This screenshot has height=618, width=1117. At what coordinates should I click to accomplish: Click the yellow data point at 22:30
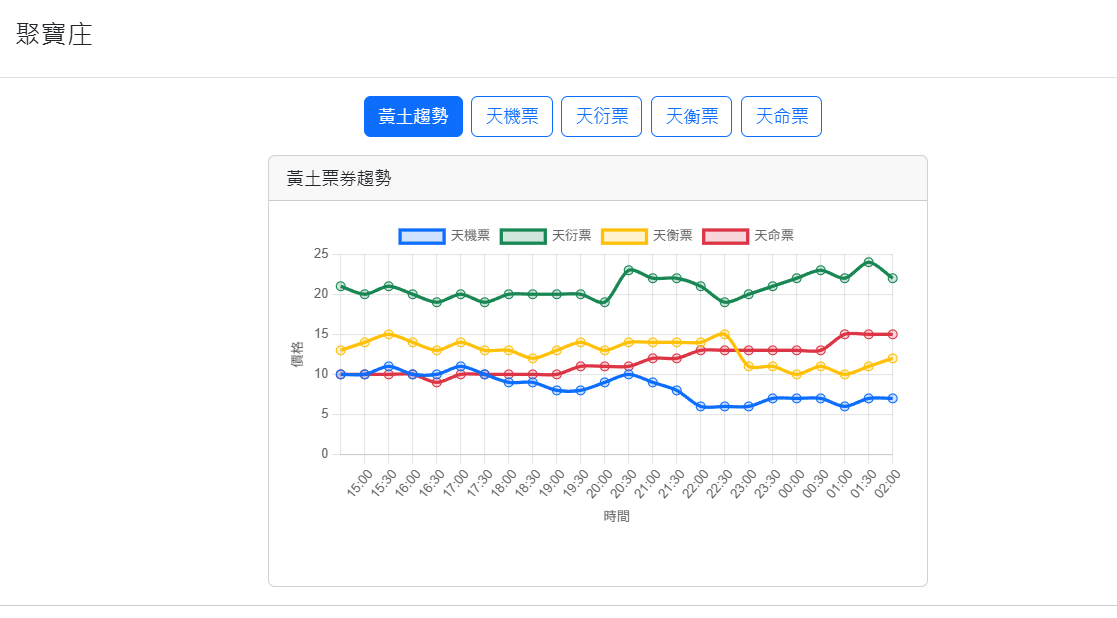click(x=725, y=334)
